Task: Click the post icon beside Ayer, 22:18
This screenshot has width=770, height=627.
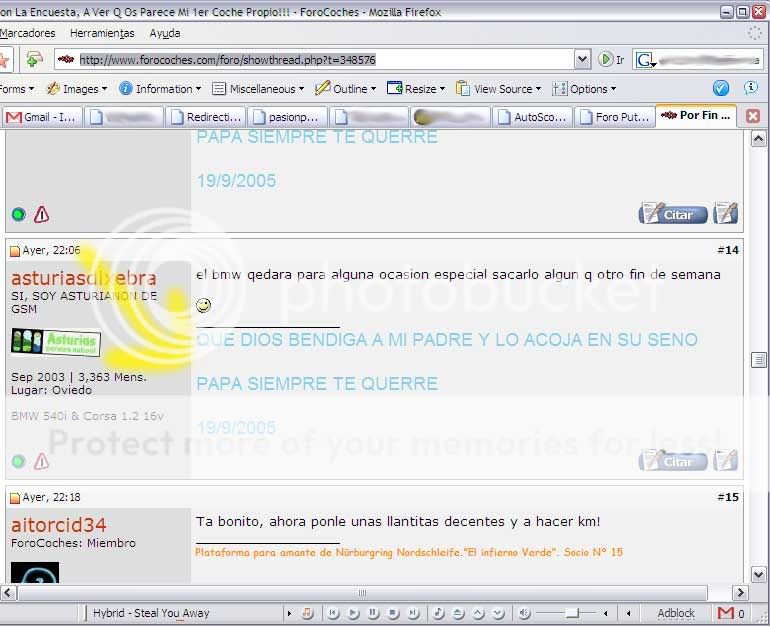Action: (15, 498)
